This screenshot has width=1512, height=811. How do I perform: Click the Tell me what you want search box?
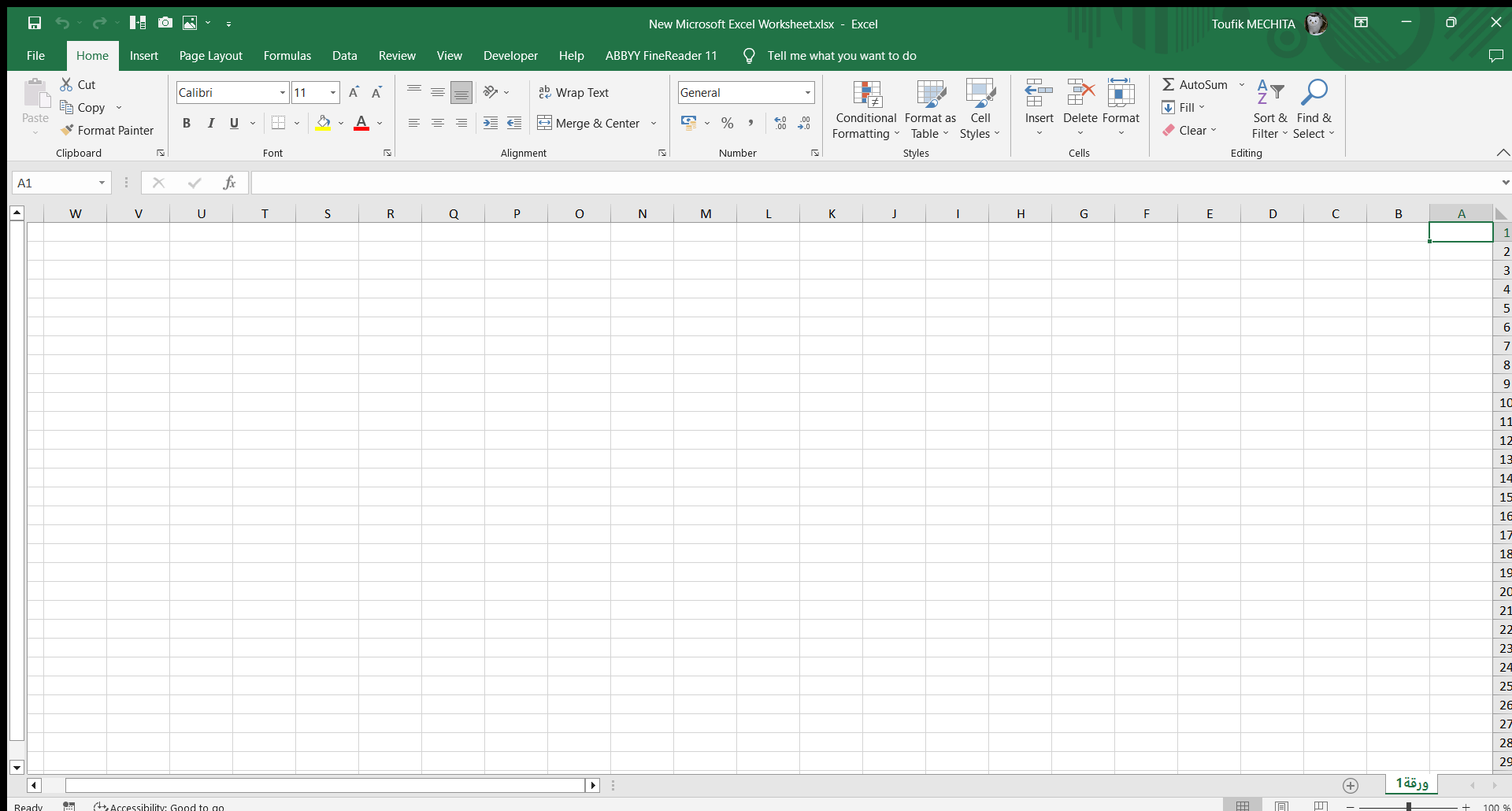pyautogui.click(x=842, y=55)
